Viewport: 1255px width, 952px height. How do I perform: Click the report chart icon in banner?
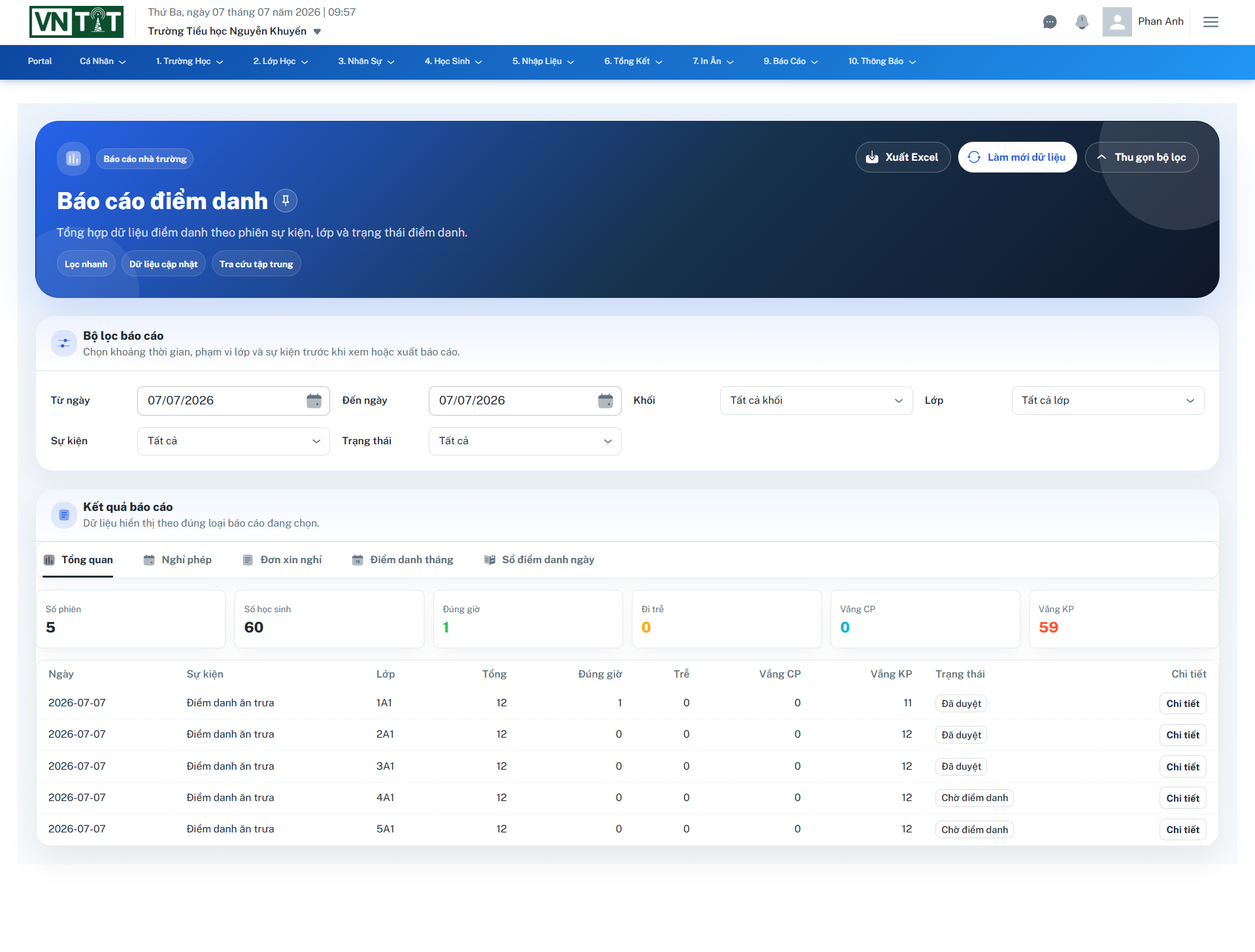[x=73, y=159]
